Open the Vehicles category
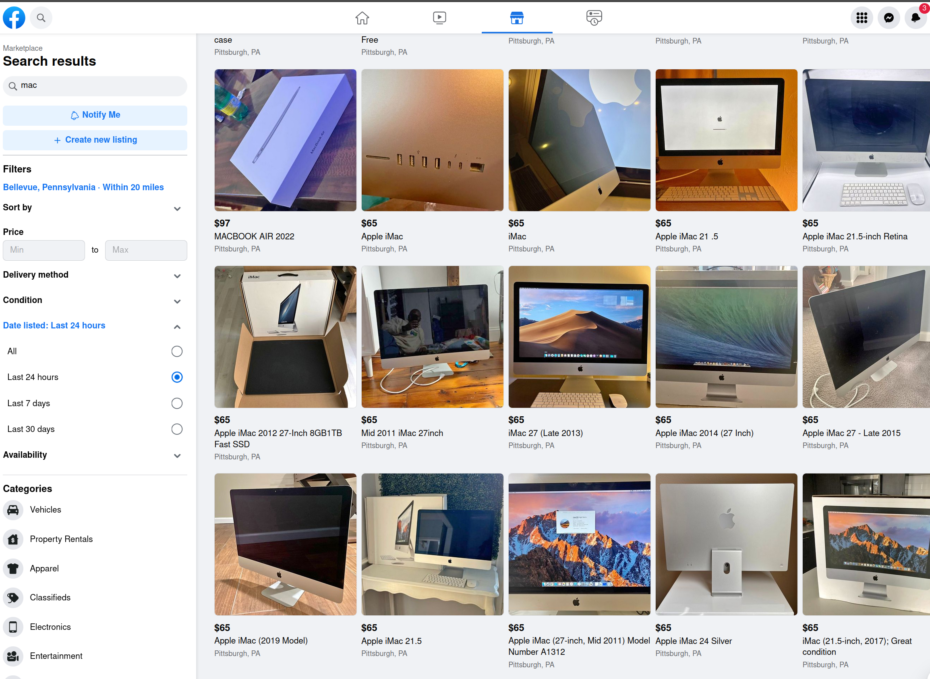930x679 pixels. tap(45, 510)
